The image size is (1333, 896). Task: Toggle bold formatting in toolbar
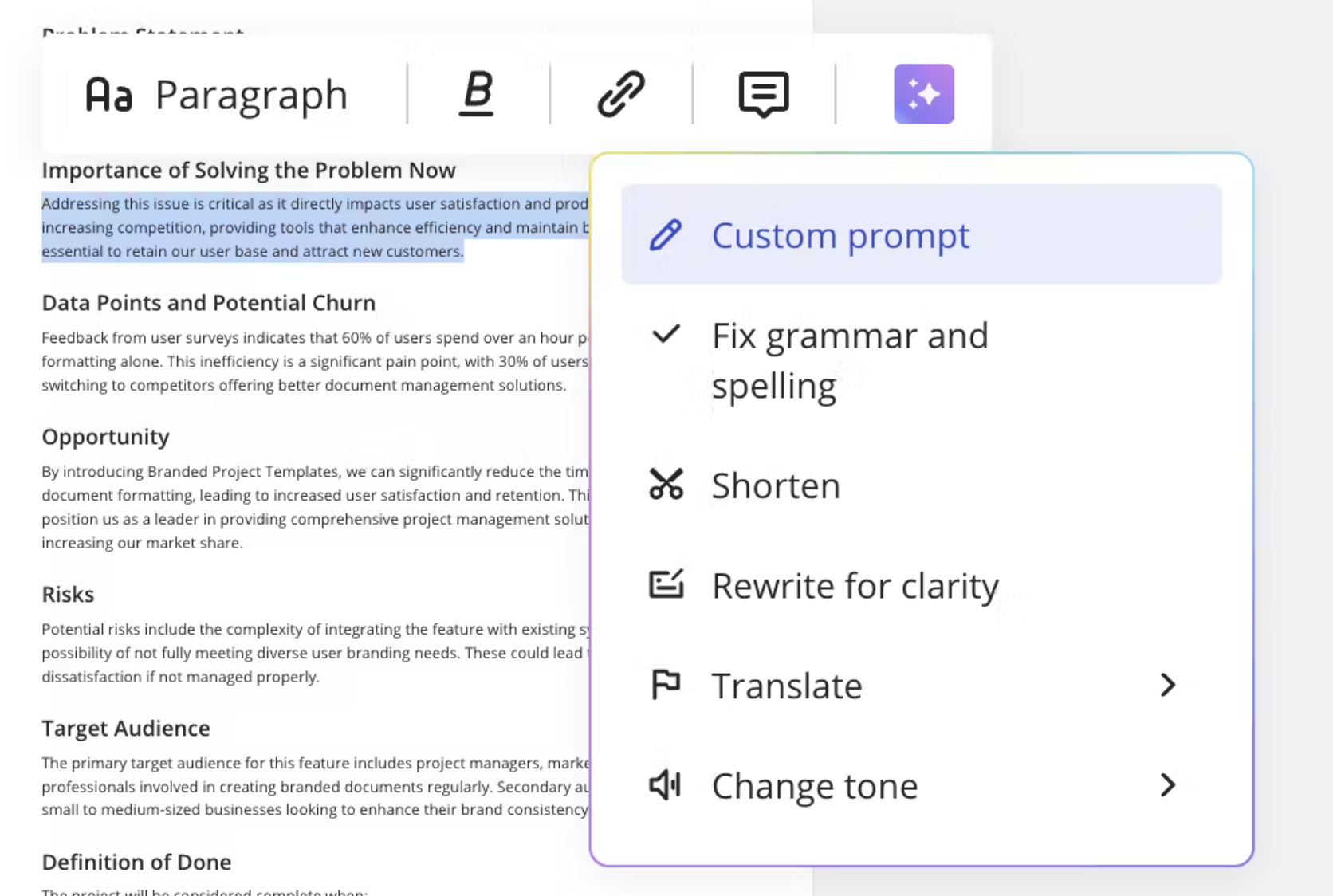pos(477,94)
